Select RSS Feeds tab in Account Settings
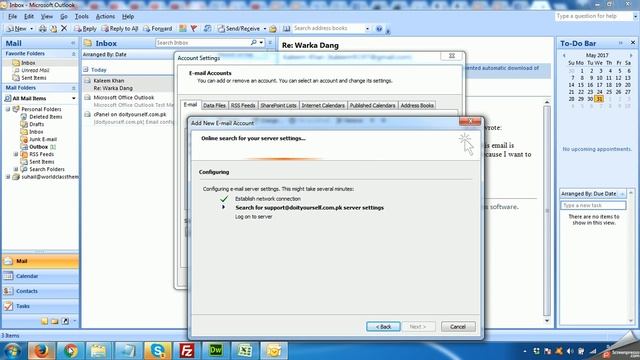 tap(243, 105)
